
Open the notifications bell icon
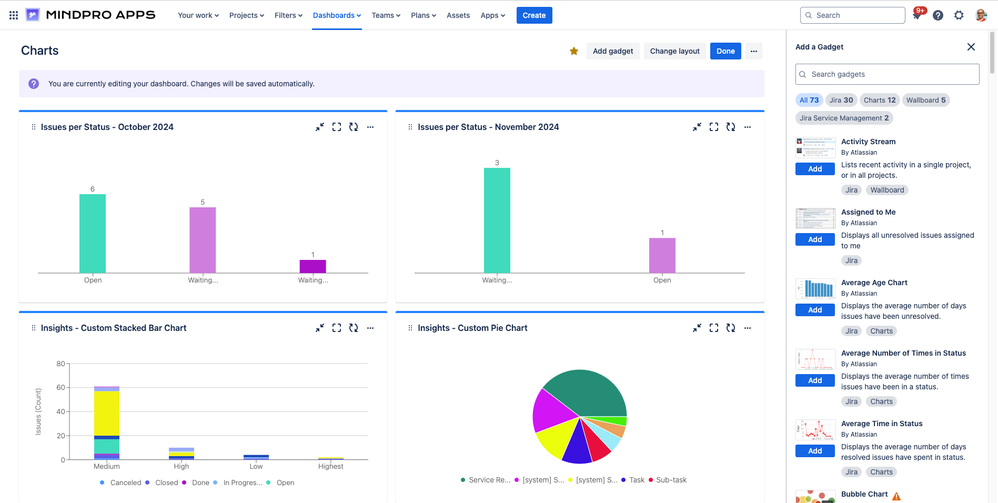(917, 15)
